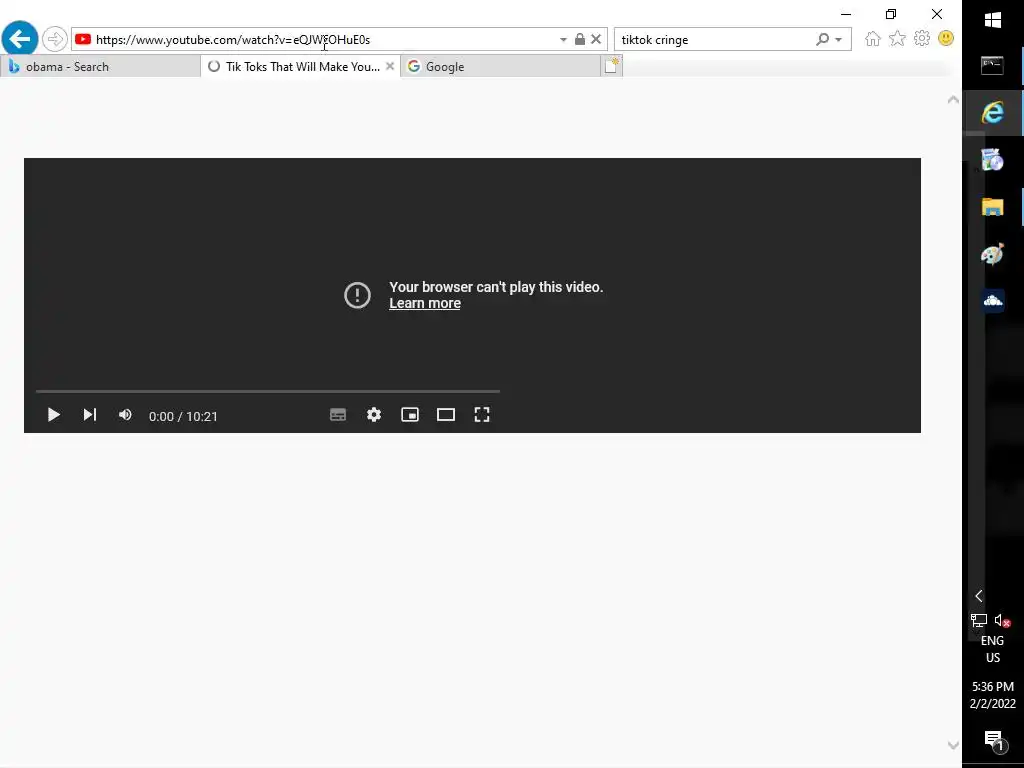Open the Home page icon
This screenshot has height=768, width=1024.
click(872, 39)
